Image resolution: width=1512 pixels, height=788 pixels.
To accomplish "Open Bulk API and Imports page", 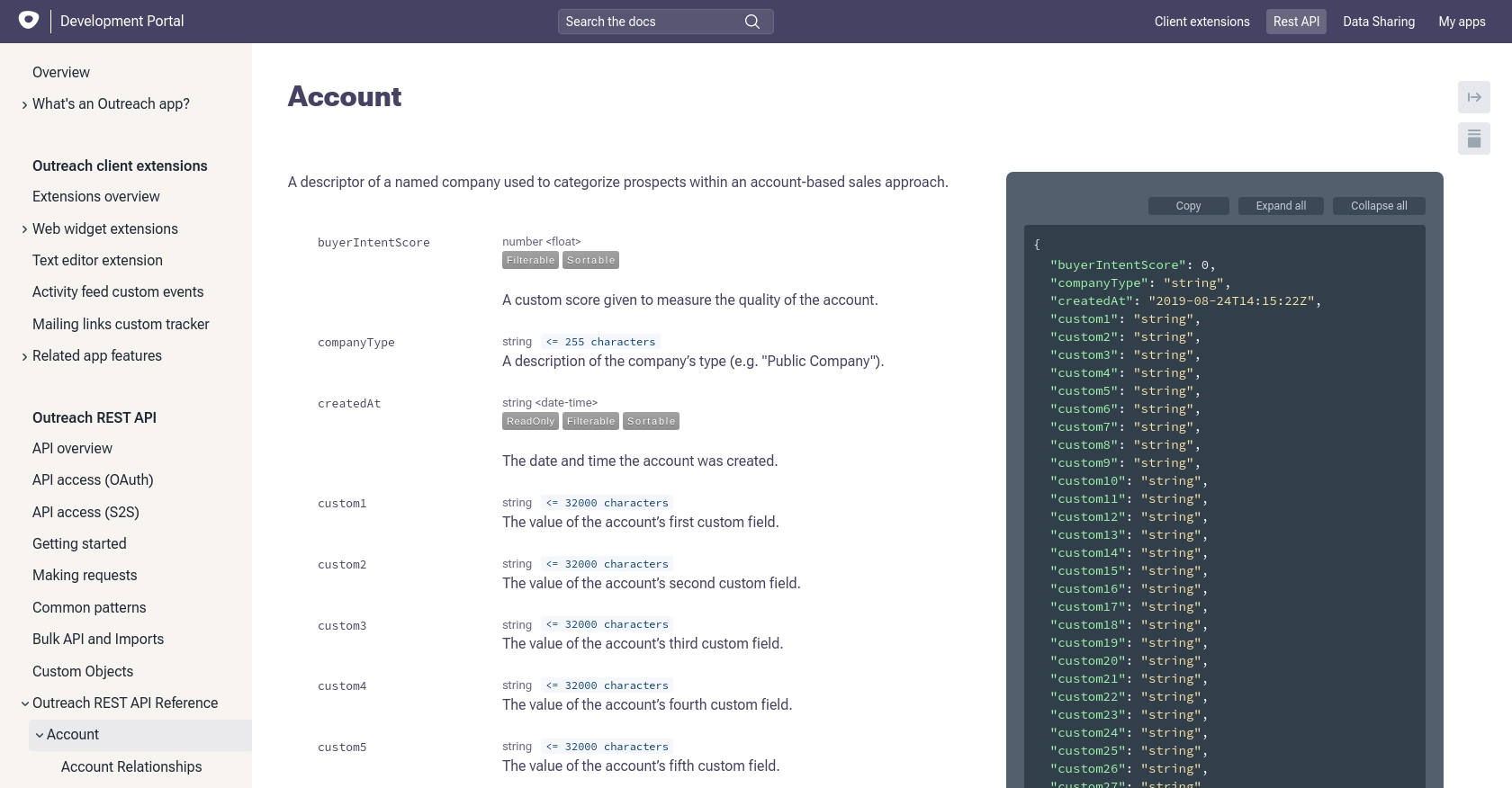I will click(98, 639).
